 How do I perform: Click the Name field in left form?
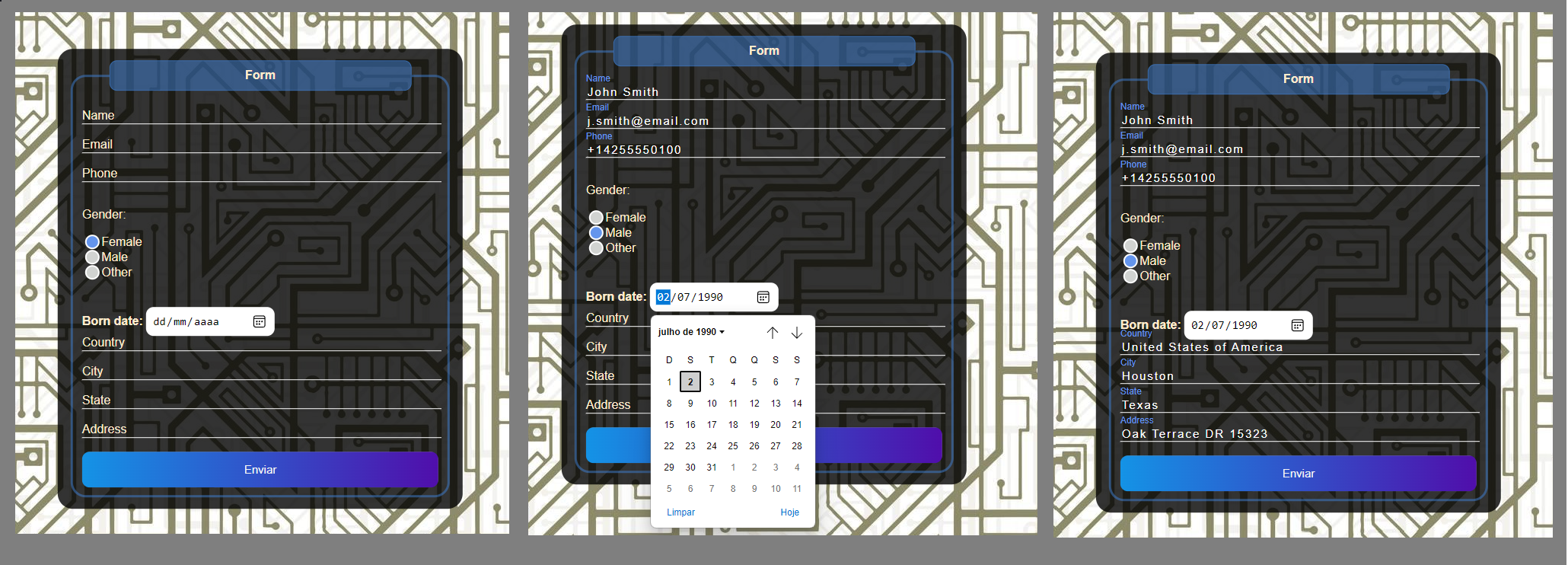(261, 116)
